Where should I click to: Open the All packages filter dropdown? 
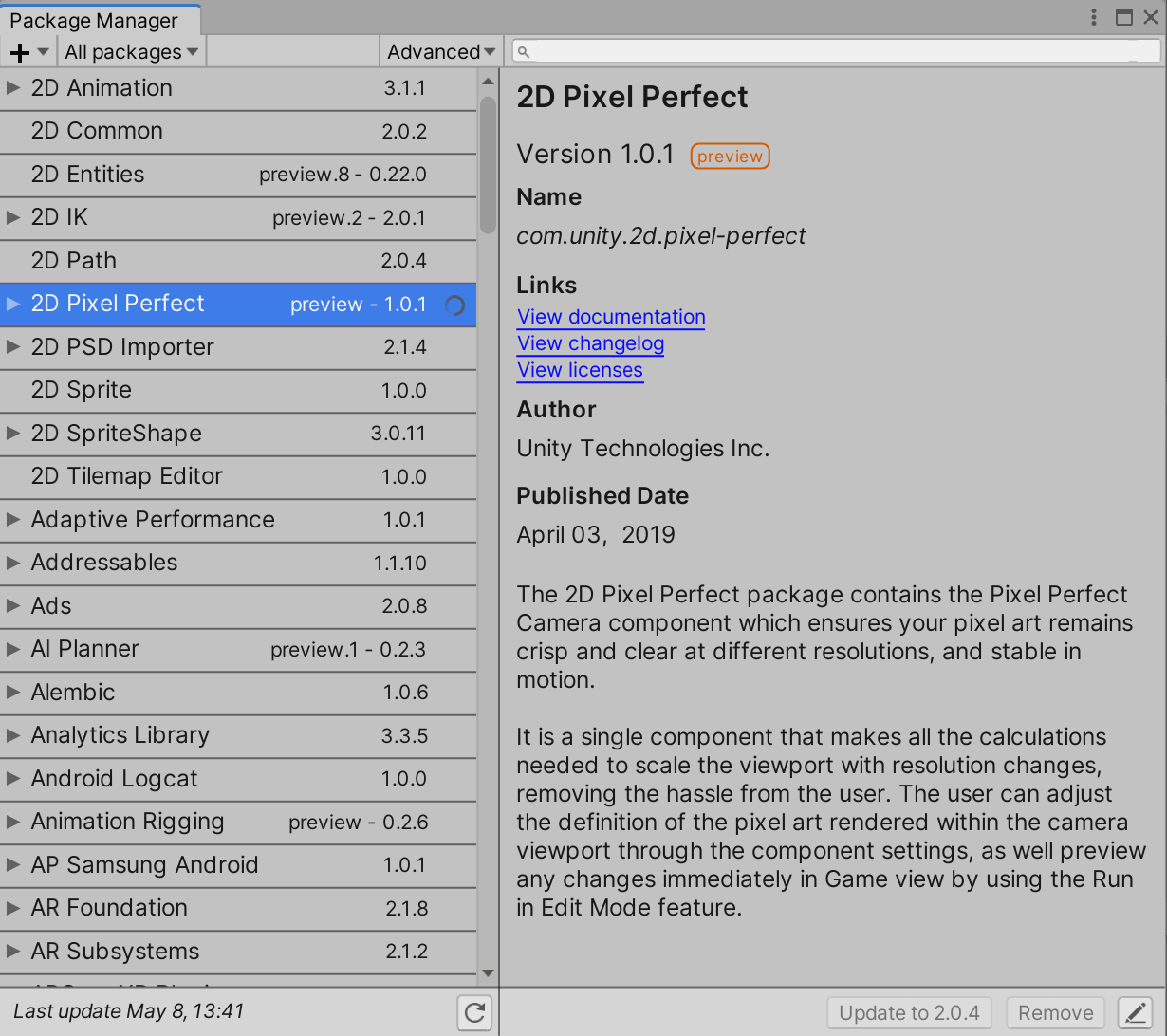[132, 52]
